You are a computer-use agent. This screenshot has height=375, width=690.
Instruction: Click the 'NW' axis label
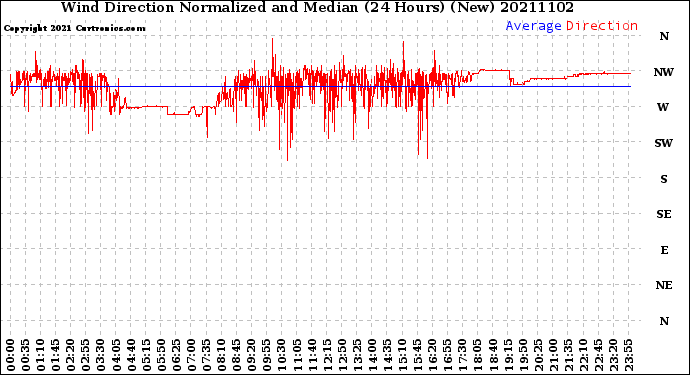click(x=664, y=72)
